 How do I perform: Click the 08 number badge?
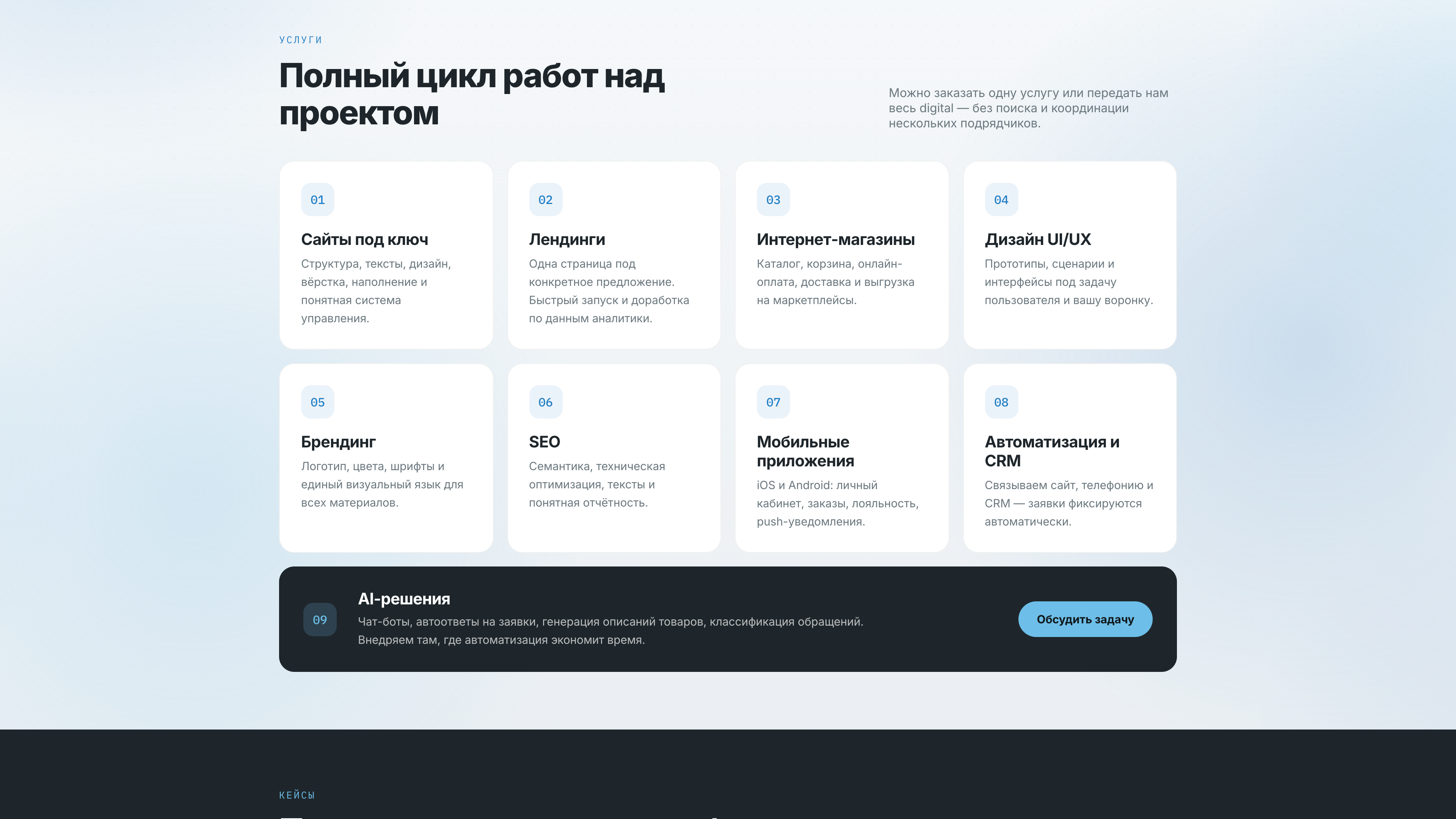click(x=1001, y=402)
